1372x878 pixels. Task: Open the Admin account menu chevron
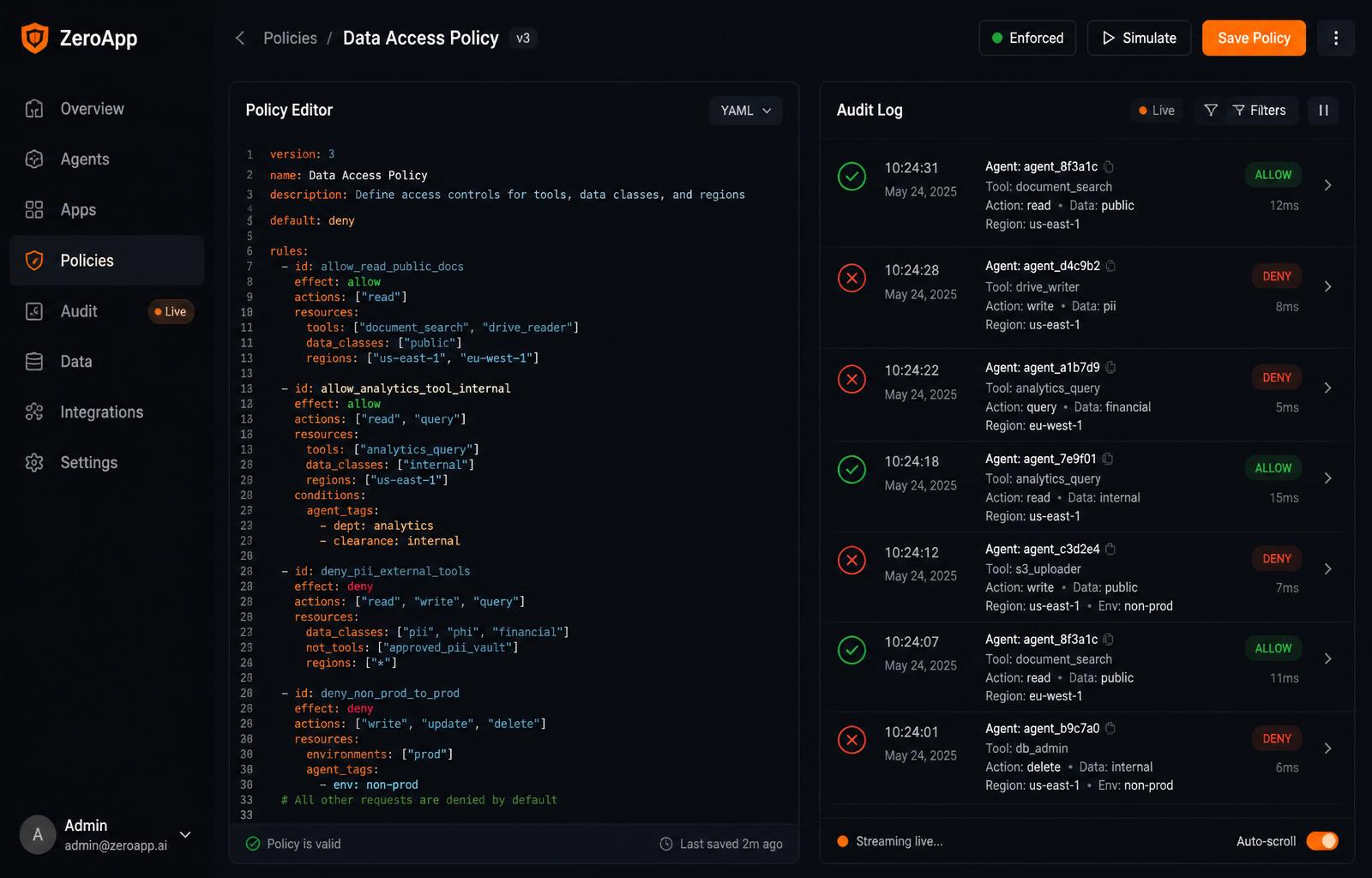(185, 834)
